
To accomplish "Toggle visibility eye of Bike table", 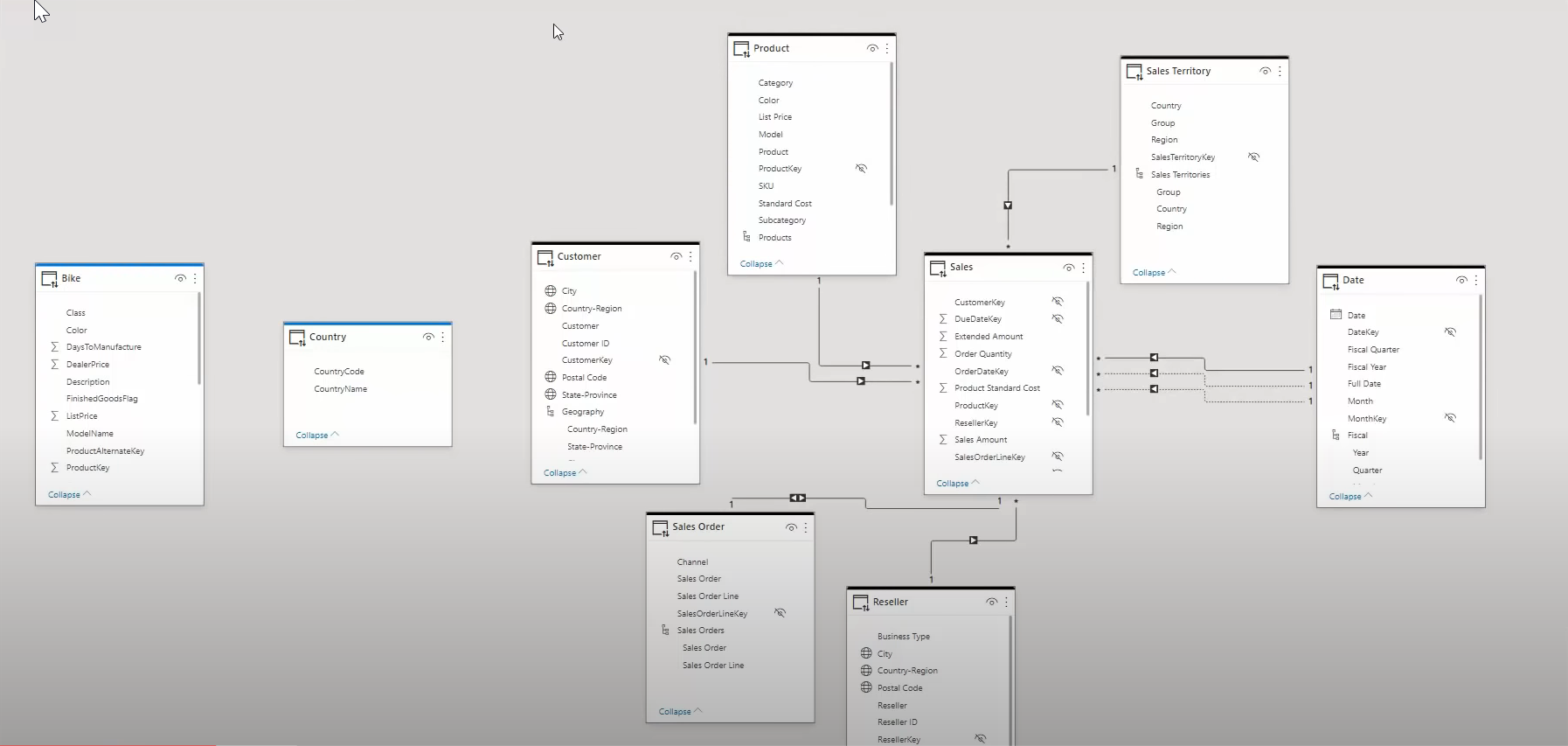I will (180, 279).
